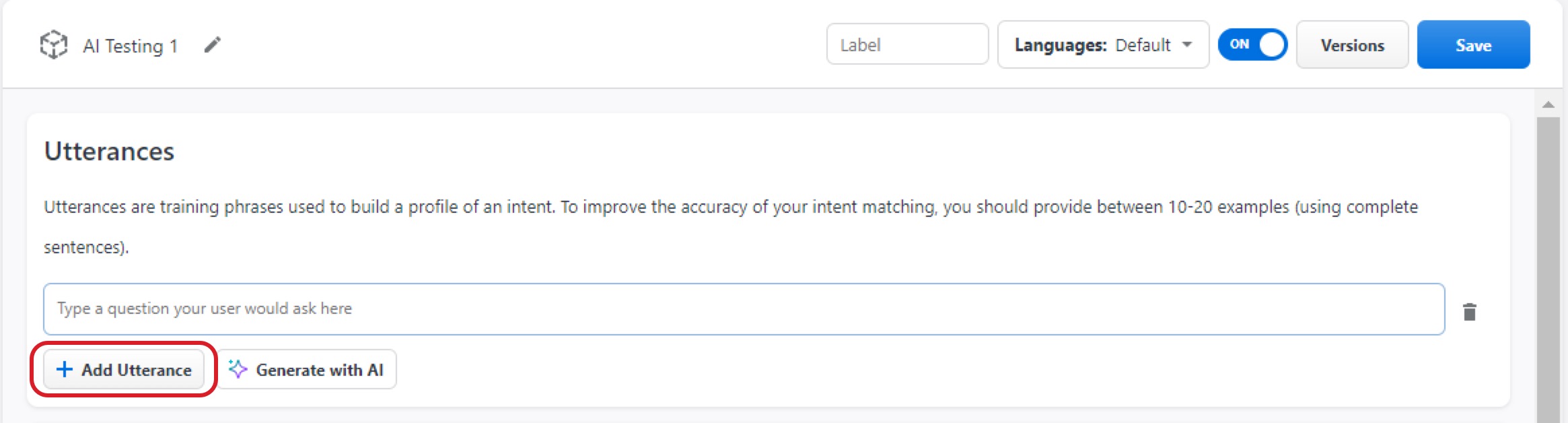Click the Generate with AI button
Viewport: 1568px width, 423px height.
pyautogui.click(x=307, y=369)
